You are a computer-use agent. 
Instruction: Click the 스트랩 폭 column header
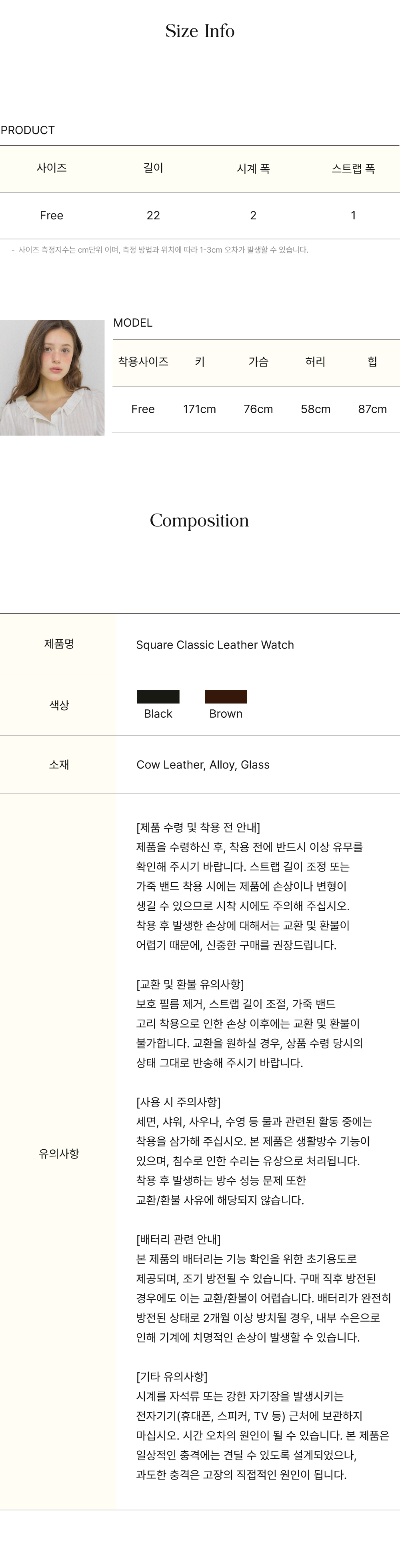353,169
